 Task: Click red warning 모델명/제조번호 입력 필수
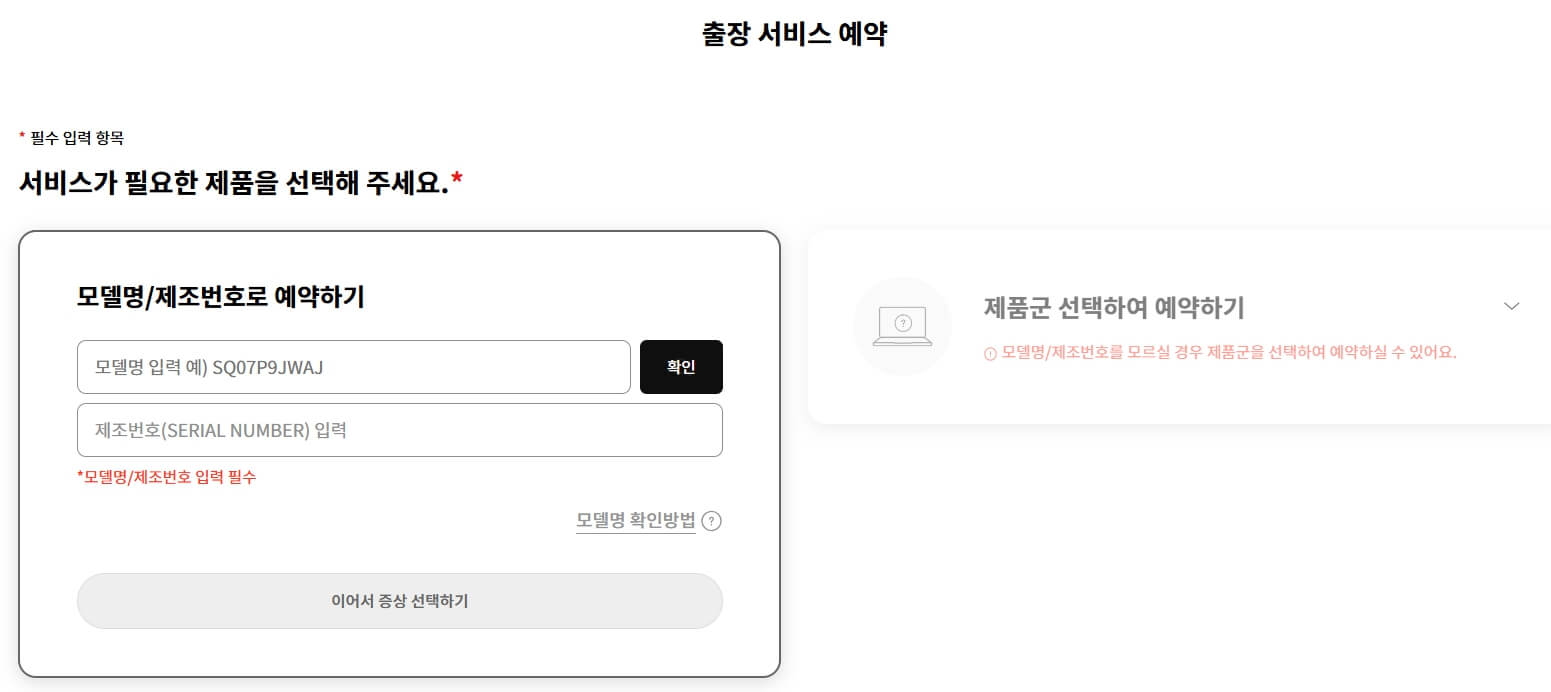pos(167,477)
